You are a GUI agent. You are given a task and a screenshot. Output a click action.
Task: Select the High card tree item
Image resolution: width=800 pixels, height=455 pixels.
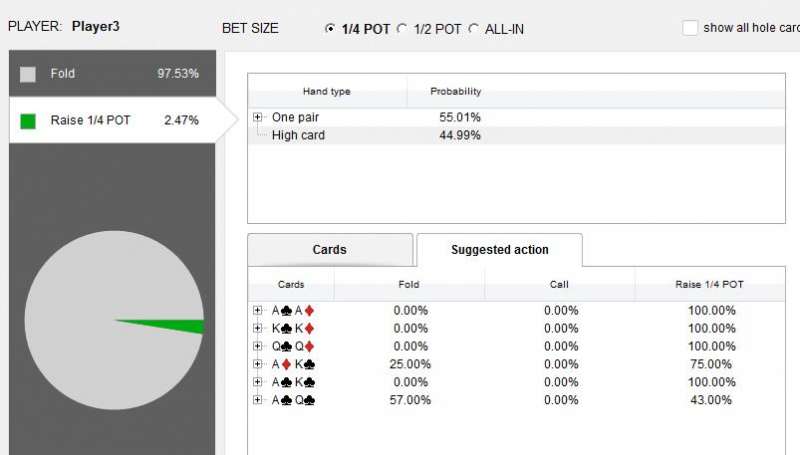pyautogui.click(x=298, y=135)
